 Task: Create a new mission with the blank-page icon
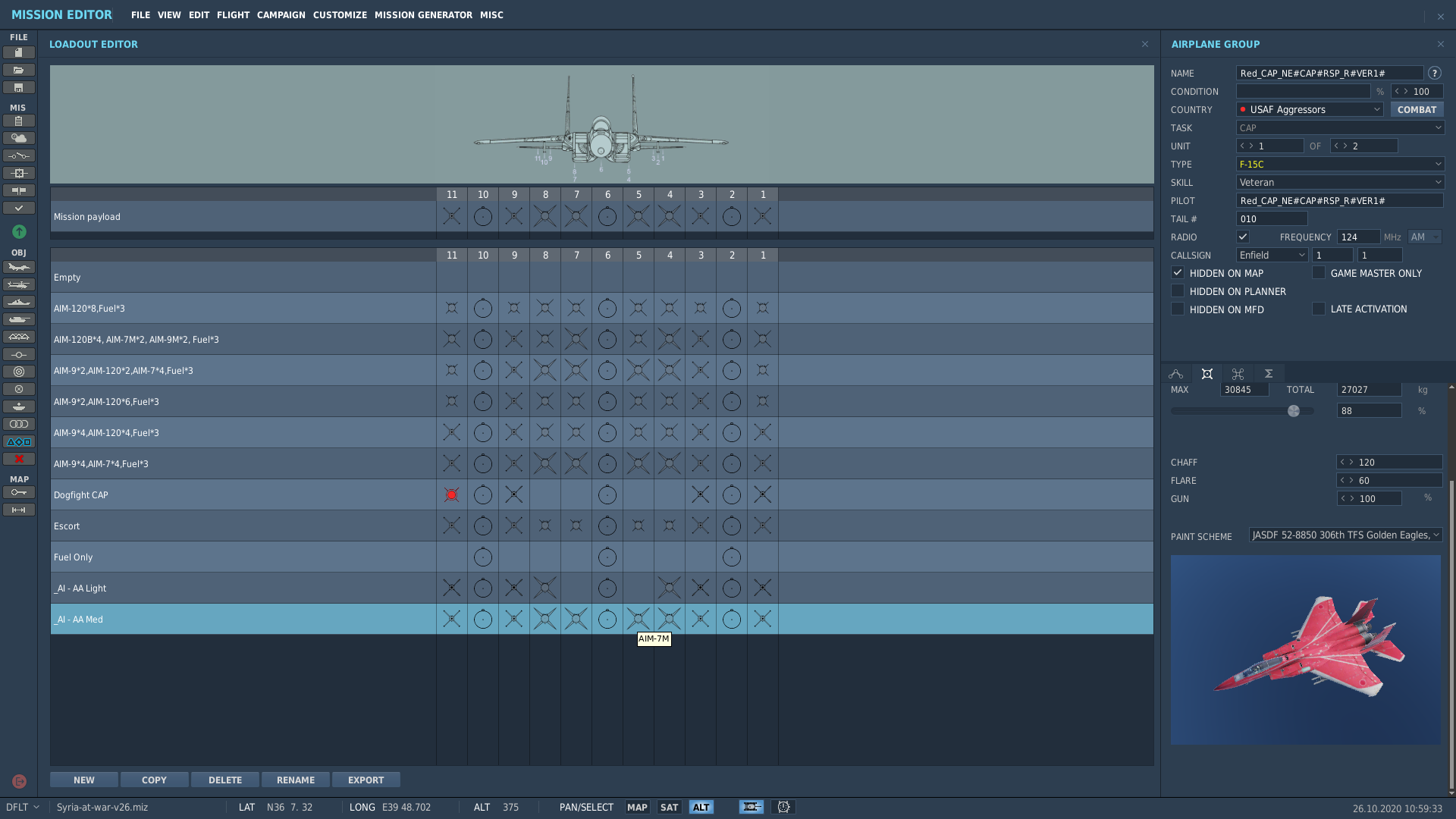click(19, 52)
